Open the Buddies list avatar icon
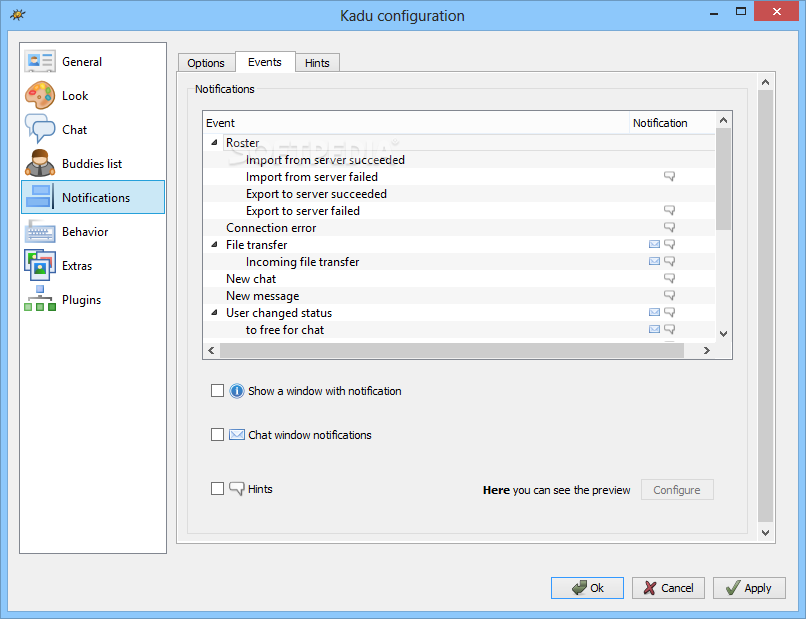The width and height of the screenshot is (806, 619). 40,163
